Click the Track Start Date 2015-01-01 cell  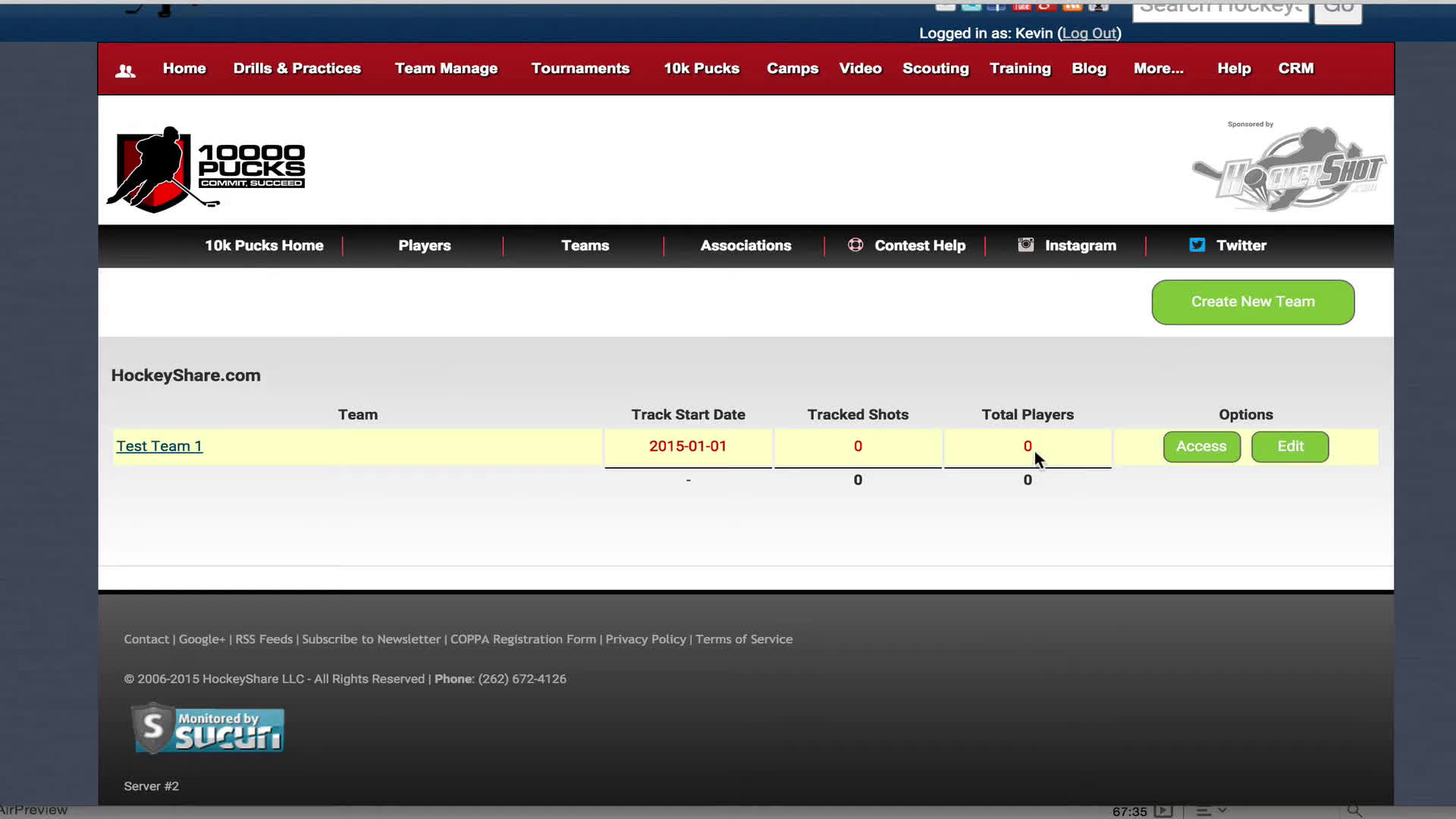[688, 447]
